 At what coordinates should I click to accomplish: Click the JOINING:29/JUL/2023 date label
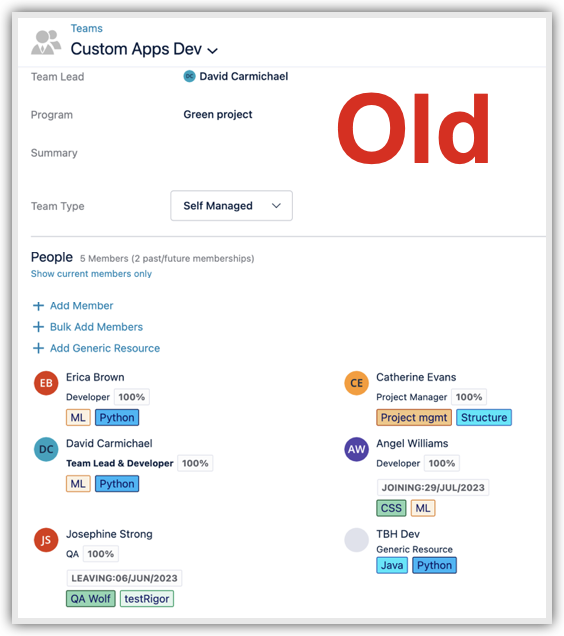(x=433, y=488)
